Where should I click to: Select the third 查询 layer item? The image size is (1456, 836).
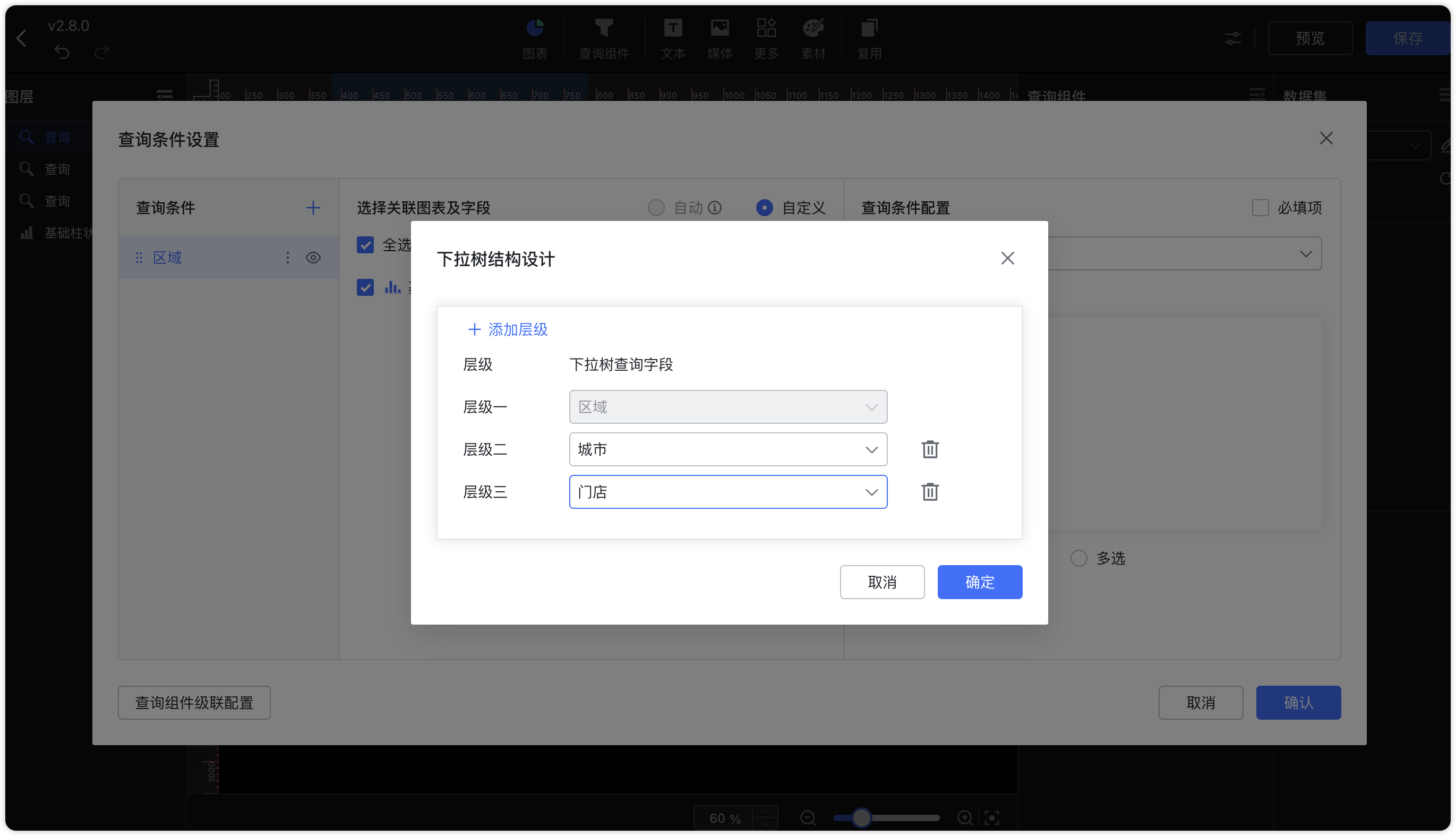[49, 201]
